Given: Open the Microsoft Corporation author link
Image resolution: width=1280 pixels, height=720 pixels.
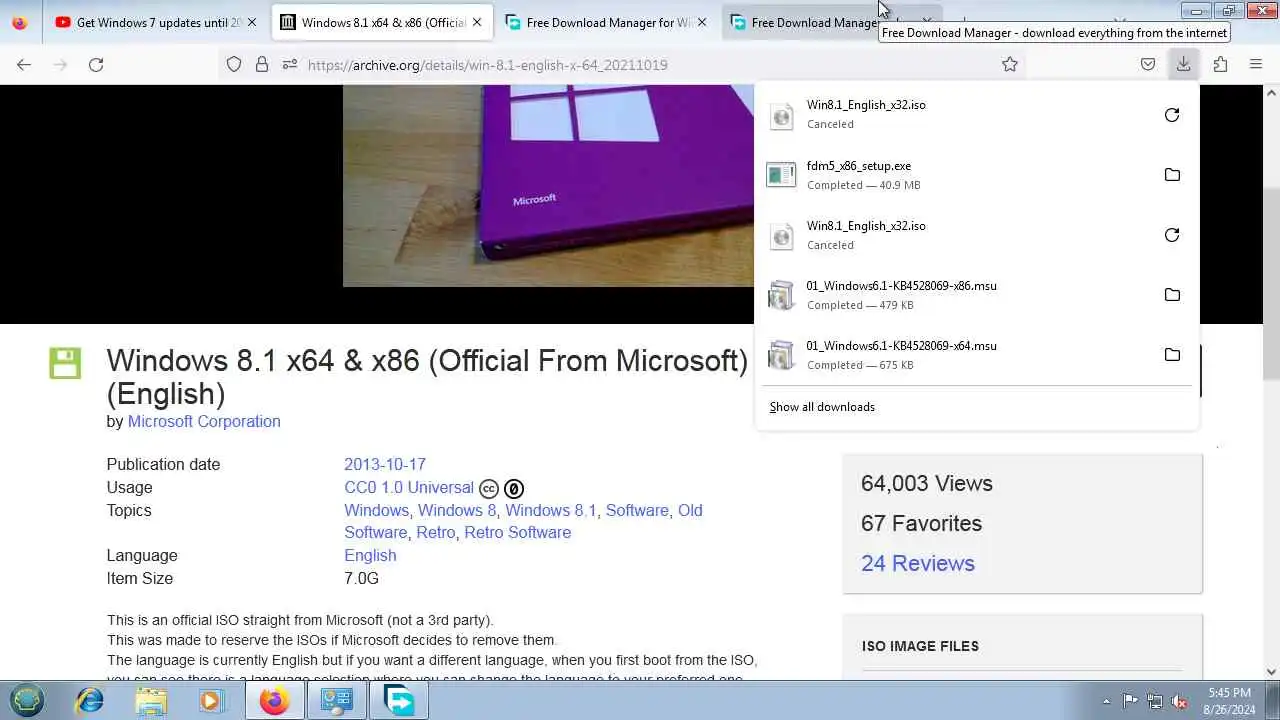Looking at the screenshot, I should (204, 421).
